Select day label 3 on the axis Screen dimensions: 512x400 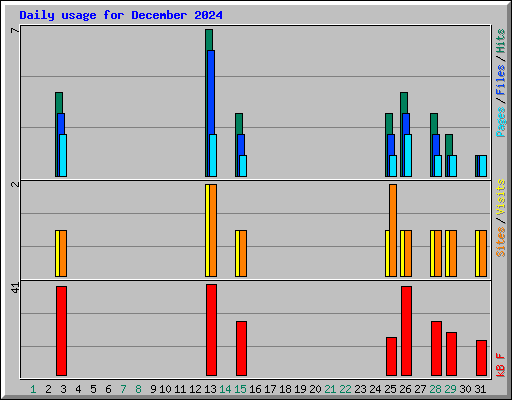click(63, 389)
